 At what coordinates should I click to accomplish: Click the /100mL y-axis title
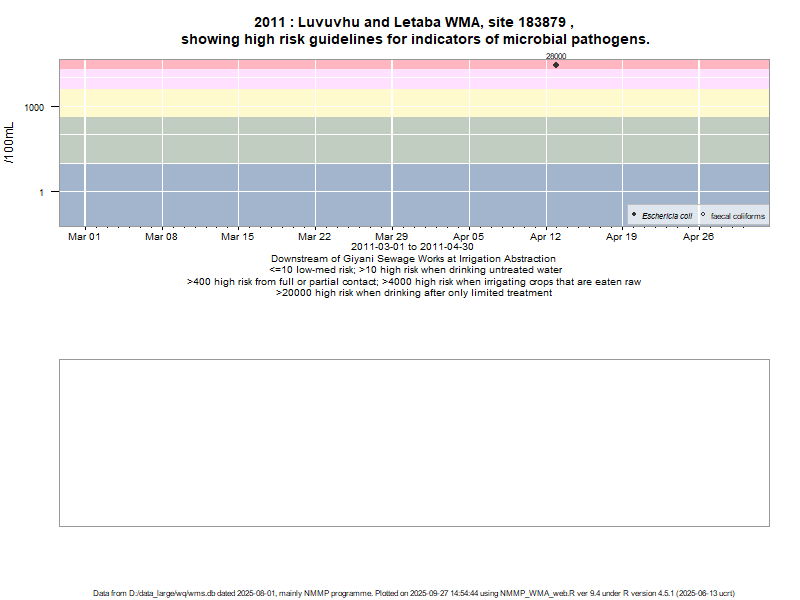pyautogui.click(x=11, y=142)
